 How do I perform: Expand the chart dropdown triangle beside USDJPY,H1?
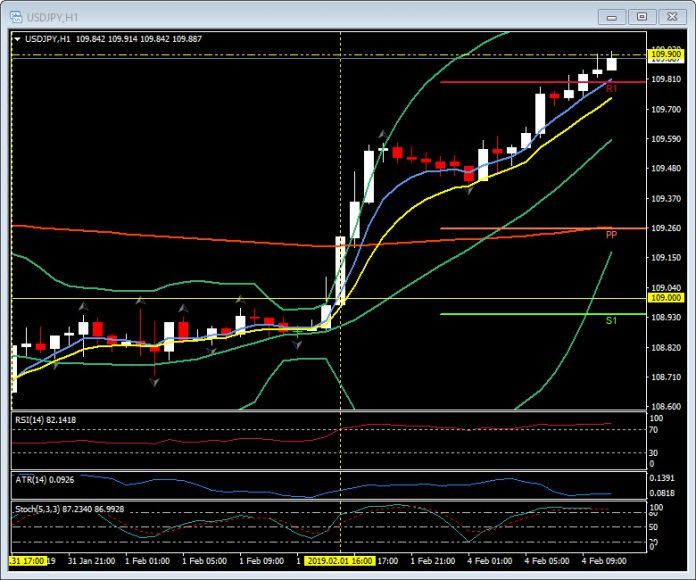(17, 39)
